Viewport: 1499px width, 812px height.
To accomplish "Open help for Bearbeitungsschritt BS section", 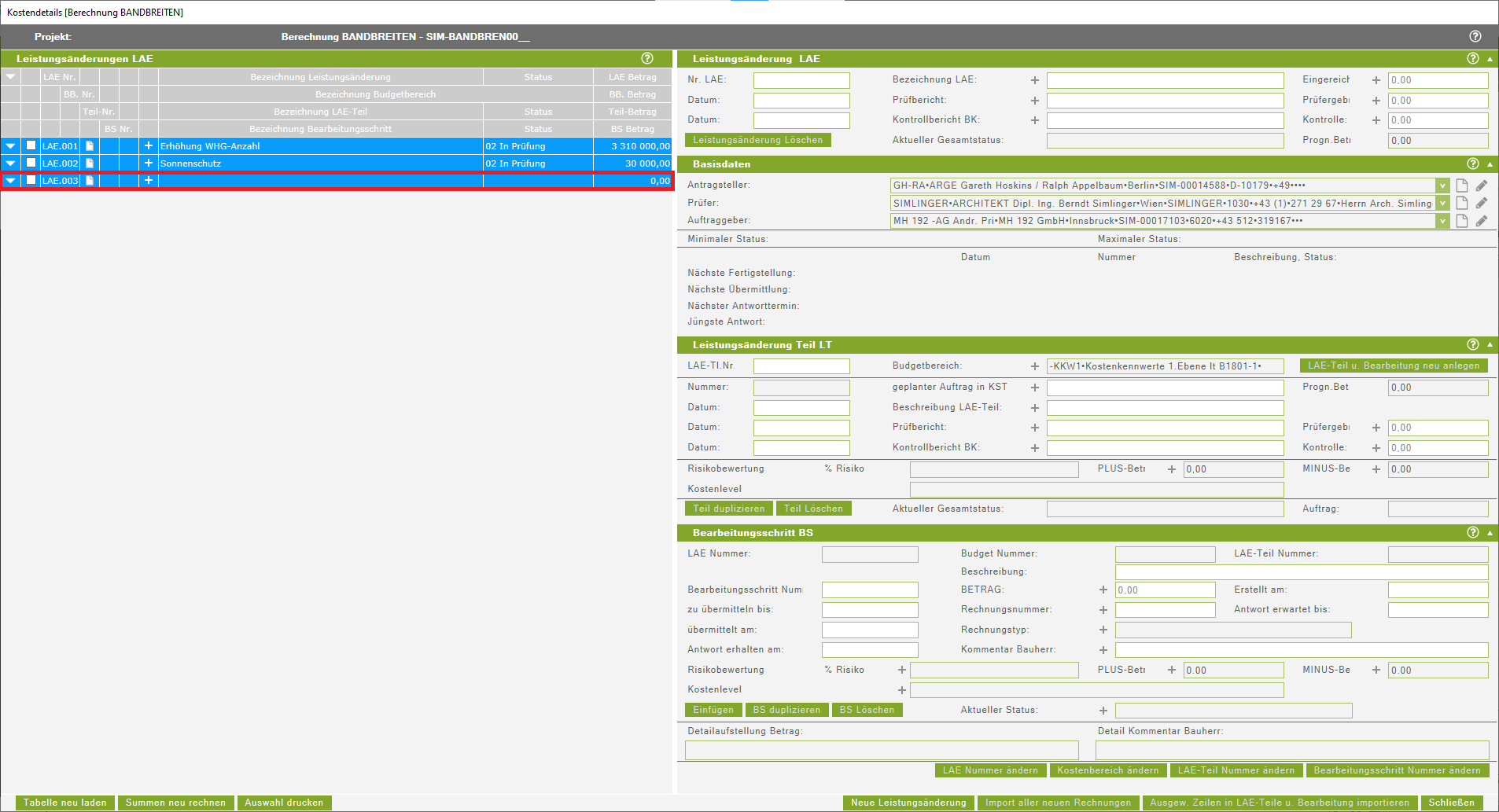I will (x=1472, y=533).
